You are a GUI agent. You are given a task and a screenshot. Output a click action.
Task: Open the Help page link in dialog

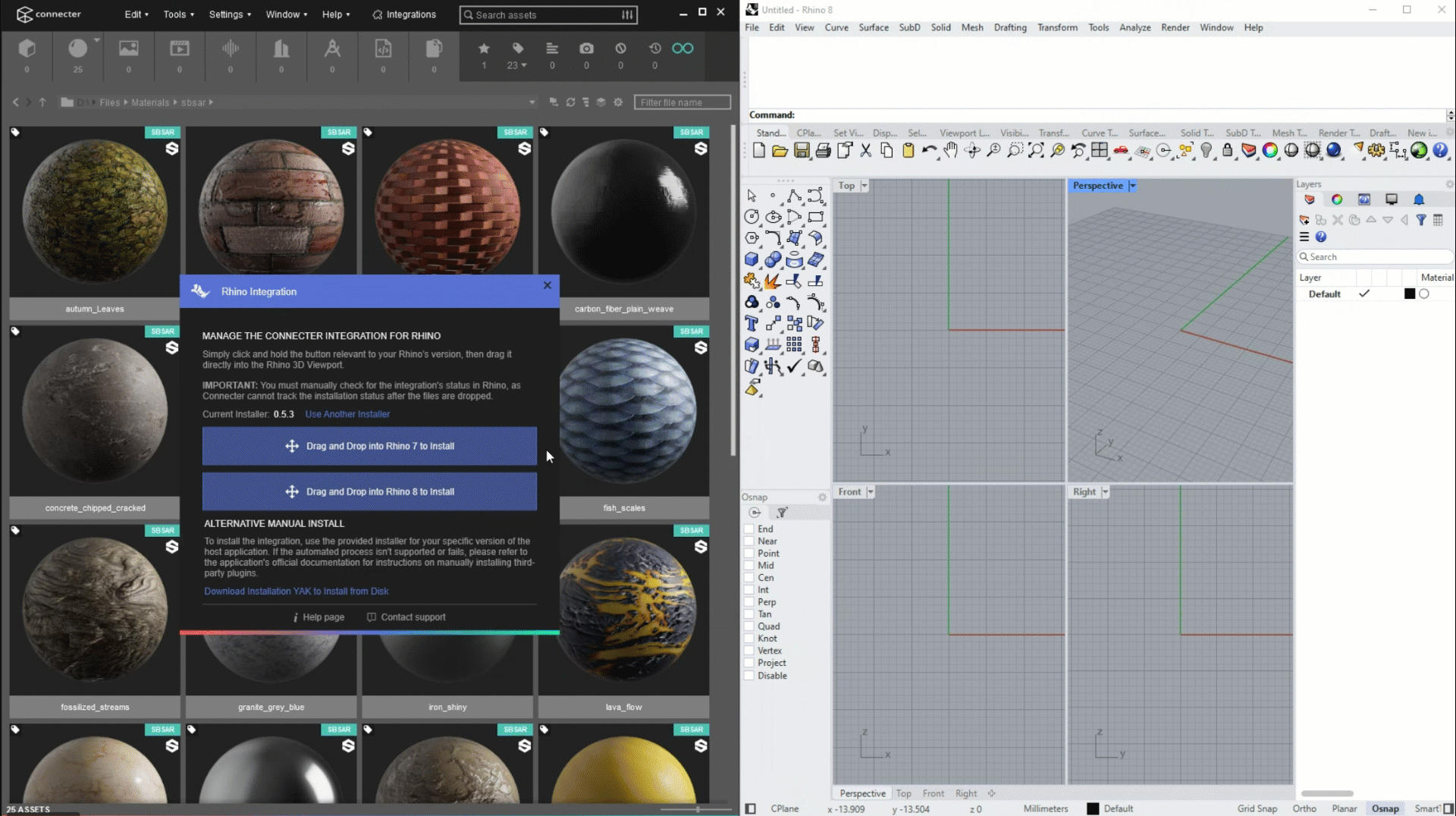tap(318, 617)
